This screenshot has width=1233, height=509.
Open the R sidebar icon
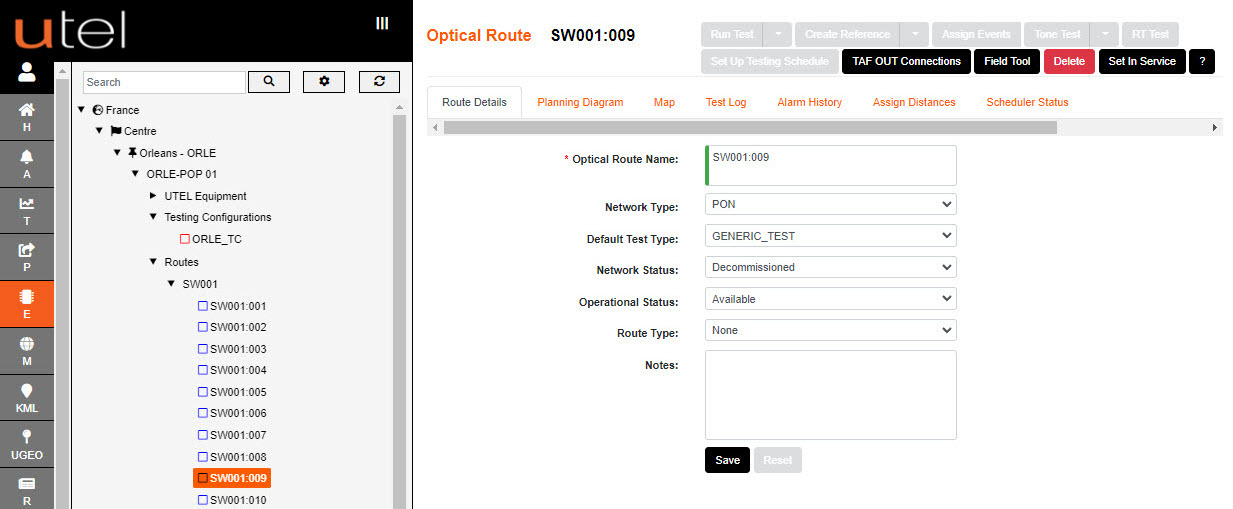[x=27, y=490]
